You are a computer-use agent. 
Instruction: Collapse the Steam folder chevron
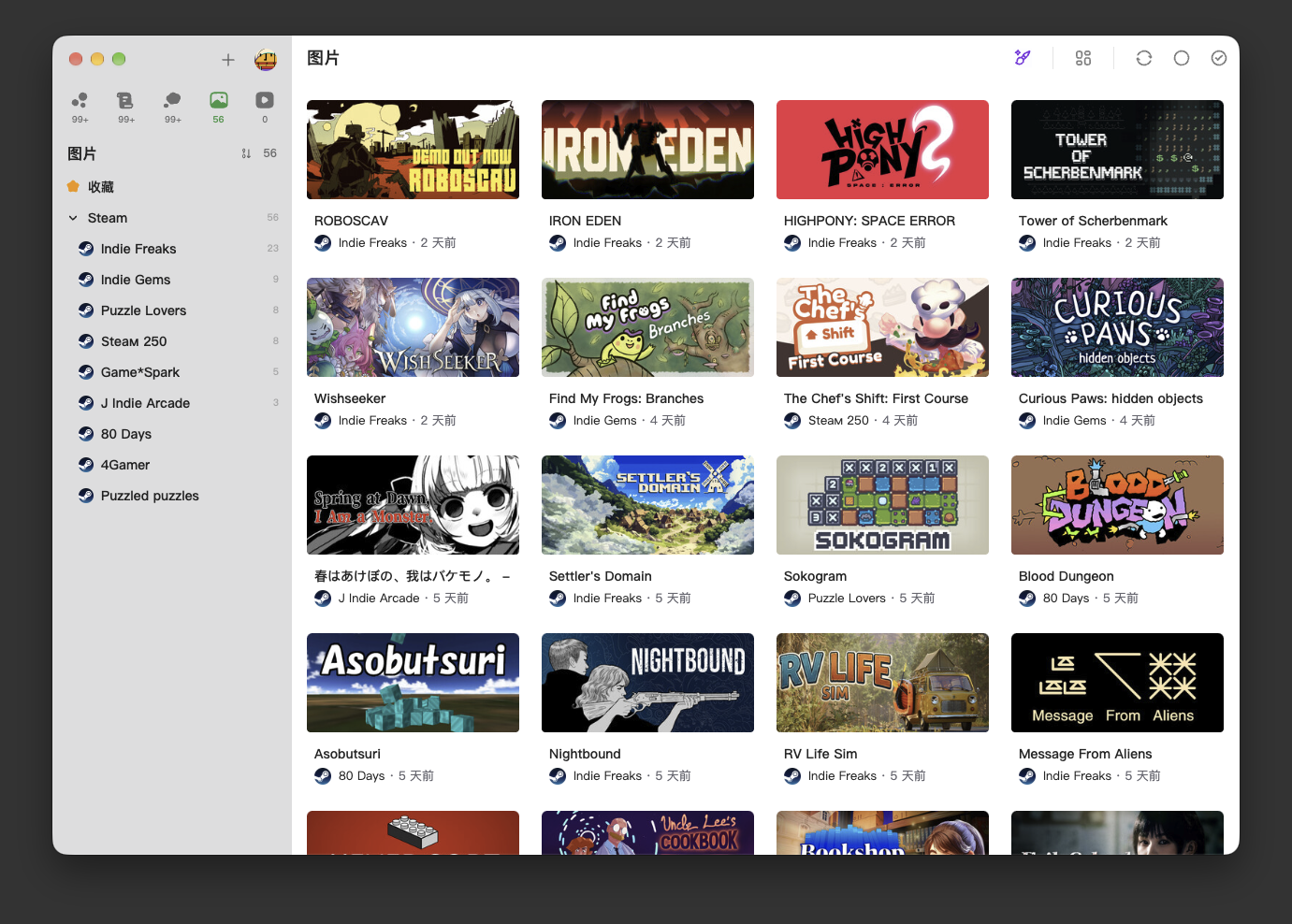(73, 218)
